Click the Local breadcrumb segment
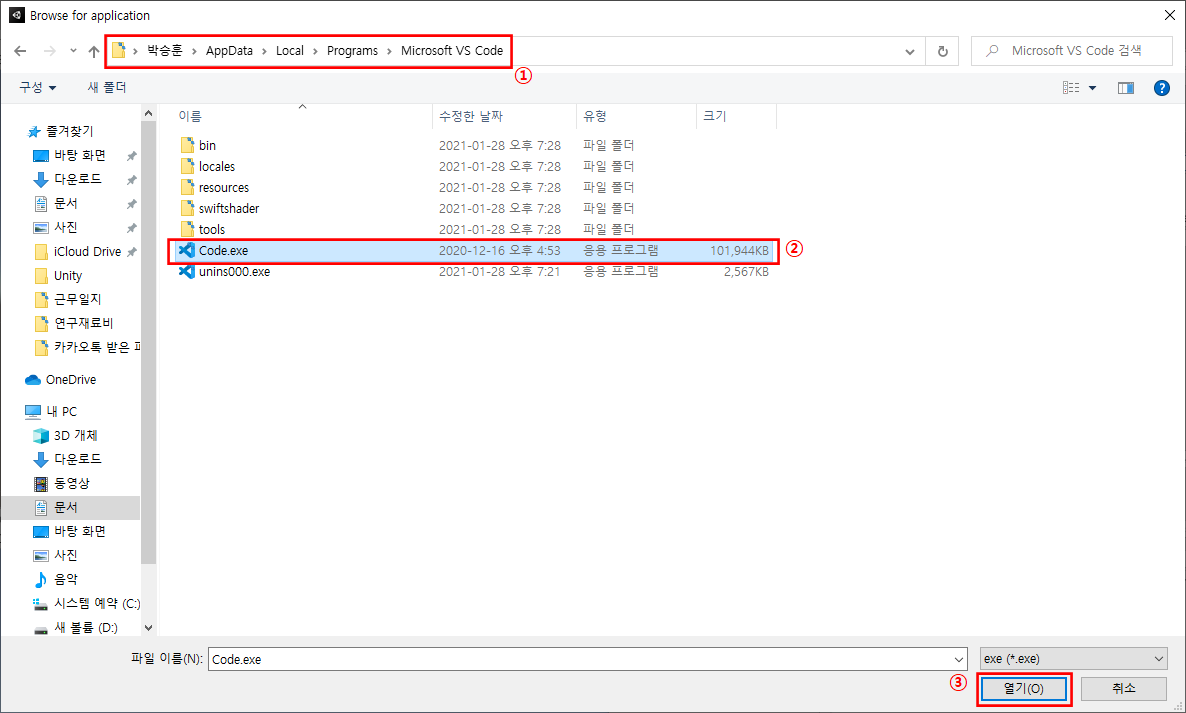This screenshot has height=713, width=1186. [x=290, y=51]
